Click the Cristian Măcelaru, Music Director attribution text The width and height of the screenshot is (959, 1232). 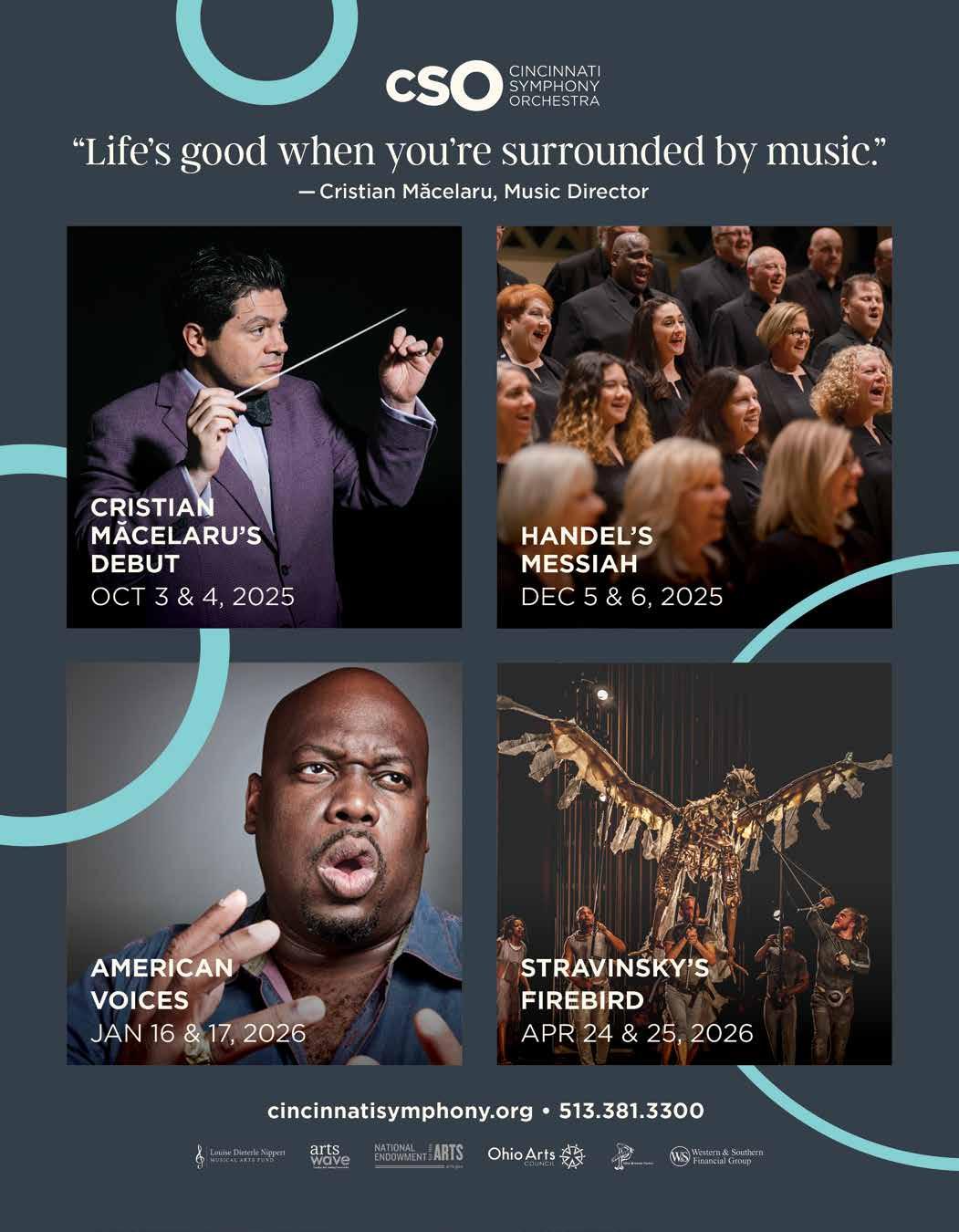(474, 192)
